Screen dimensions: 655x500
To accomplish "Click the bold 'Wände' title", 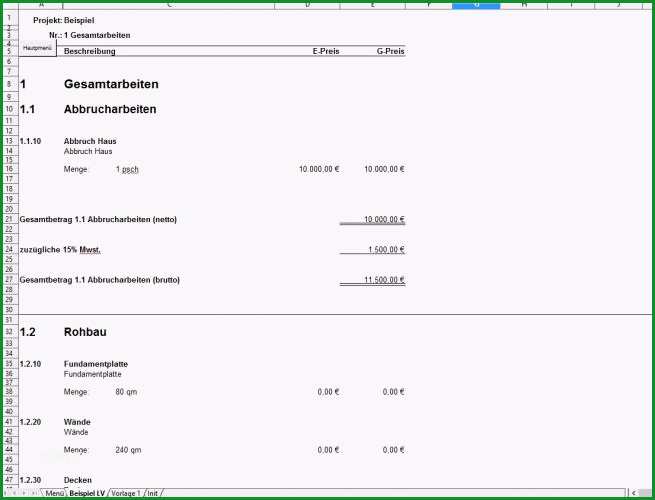I will coord(77,422).
